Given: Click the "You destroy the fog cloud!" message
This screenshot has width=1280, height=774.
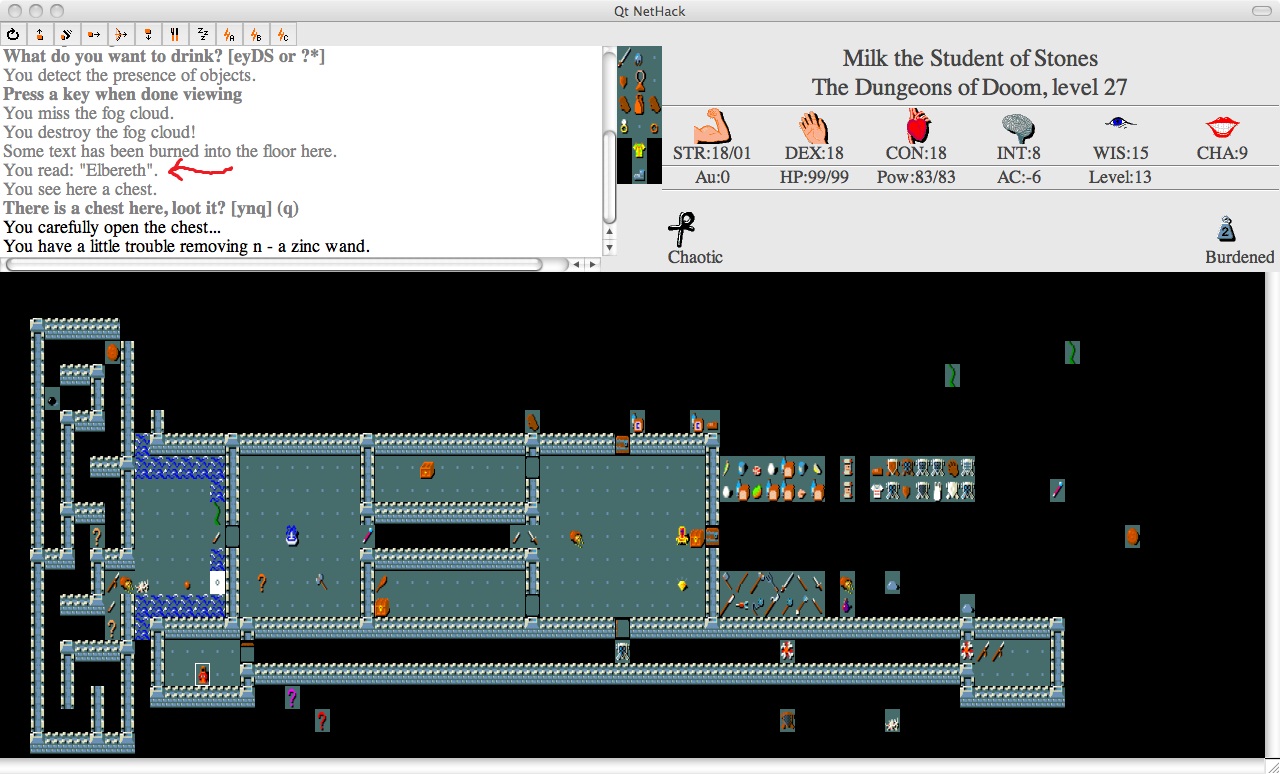Looking at the screenshot, I should (x=100, y=132).
